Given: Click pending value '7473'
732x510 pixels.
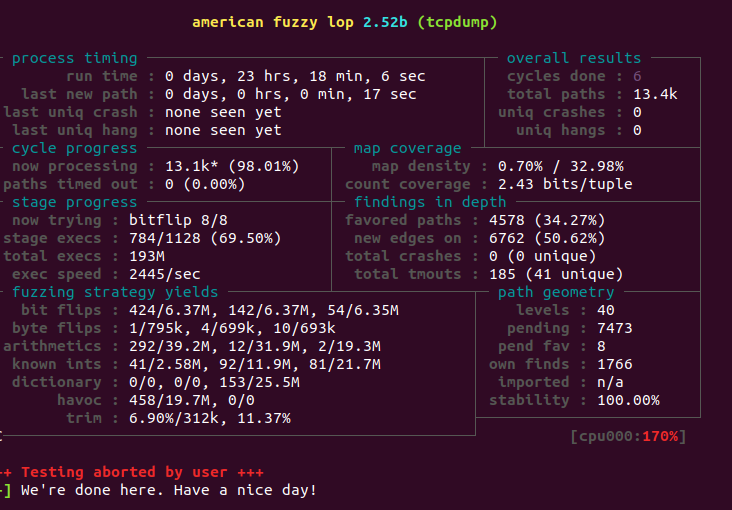Looking at the screenshot, I should (x=614, y=328).
